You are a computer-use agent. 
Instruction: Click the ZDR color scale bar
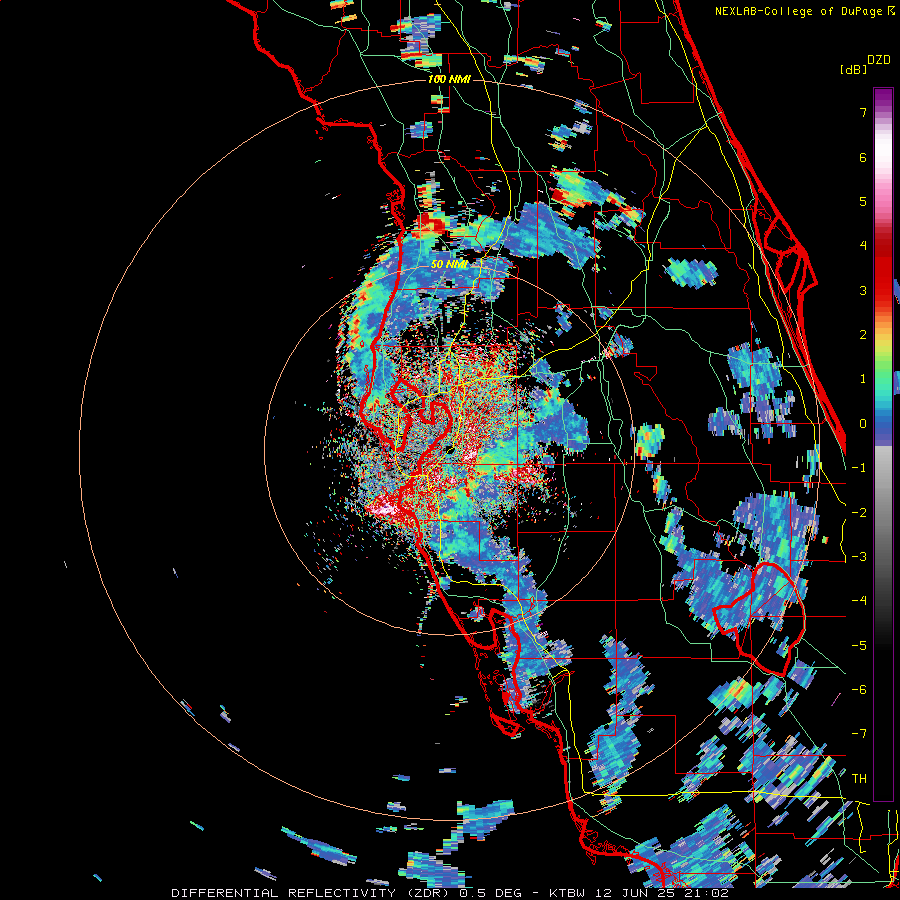coord(883,444)
